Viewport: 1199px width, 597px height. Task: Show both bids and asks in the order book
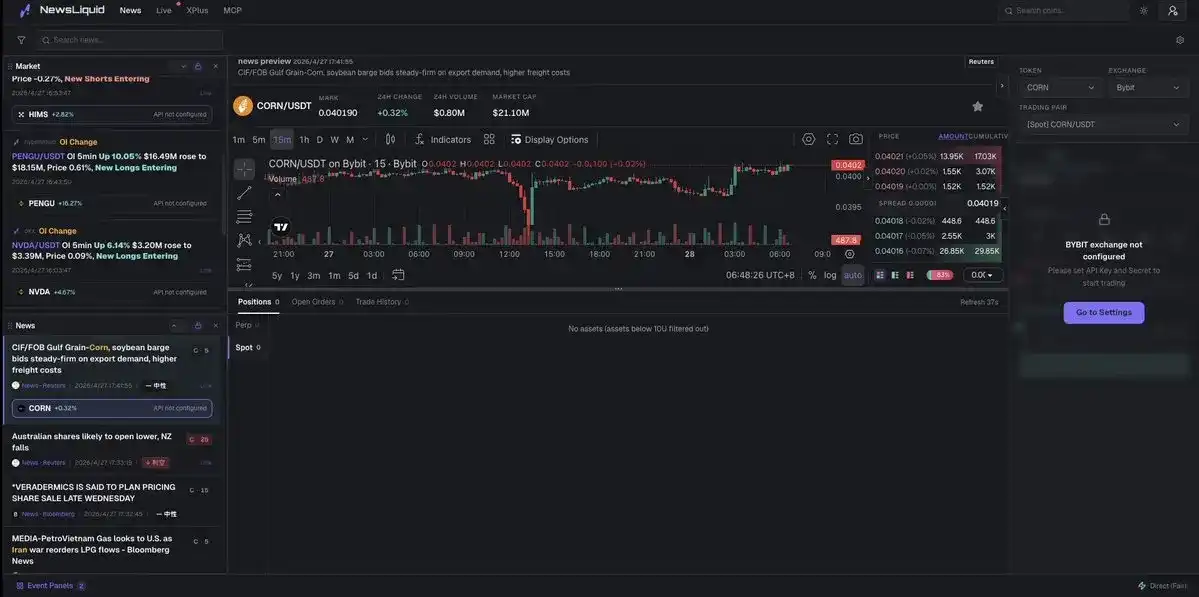pos(879,275)
